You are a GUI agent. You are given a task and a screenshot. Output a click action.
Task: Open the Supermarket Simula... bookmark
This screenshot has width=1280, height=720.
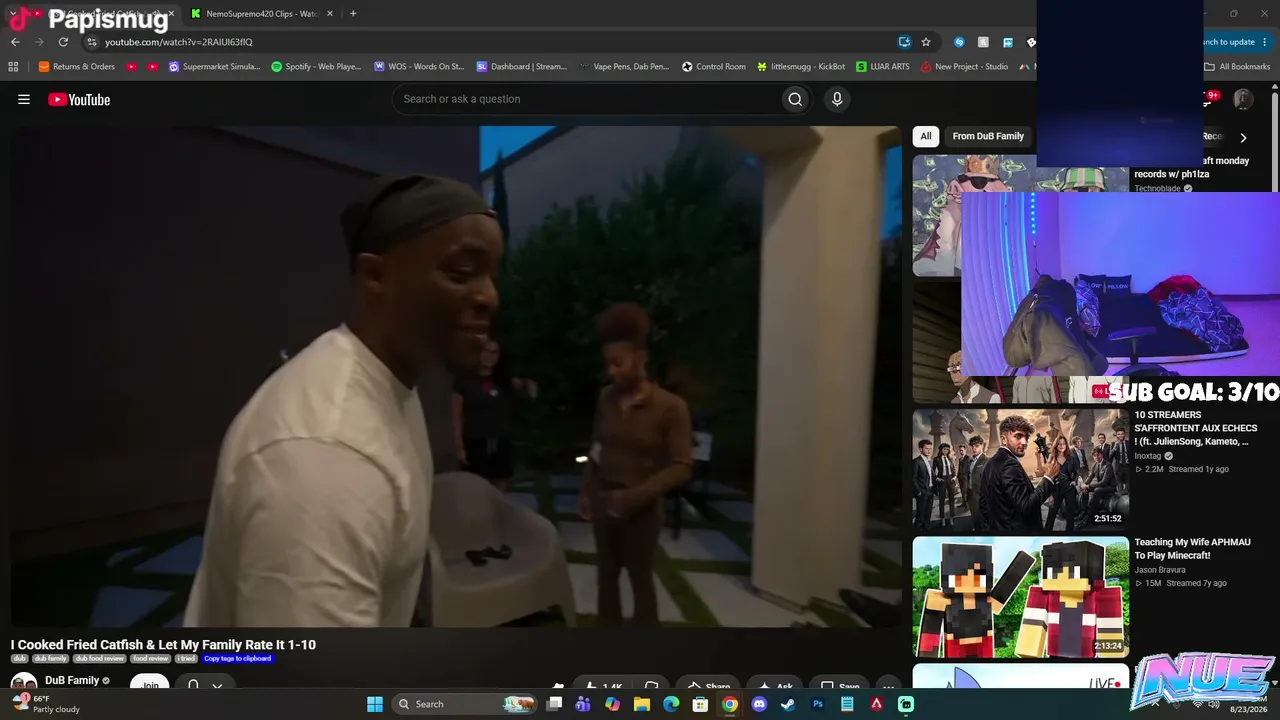(x=214, y=67)
